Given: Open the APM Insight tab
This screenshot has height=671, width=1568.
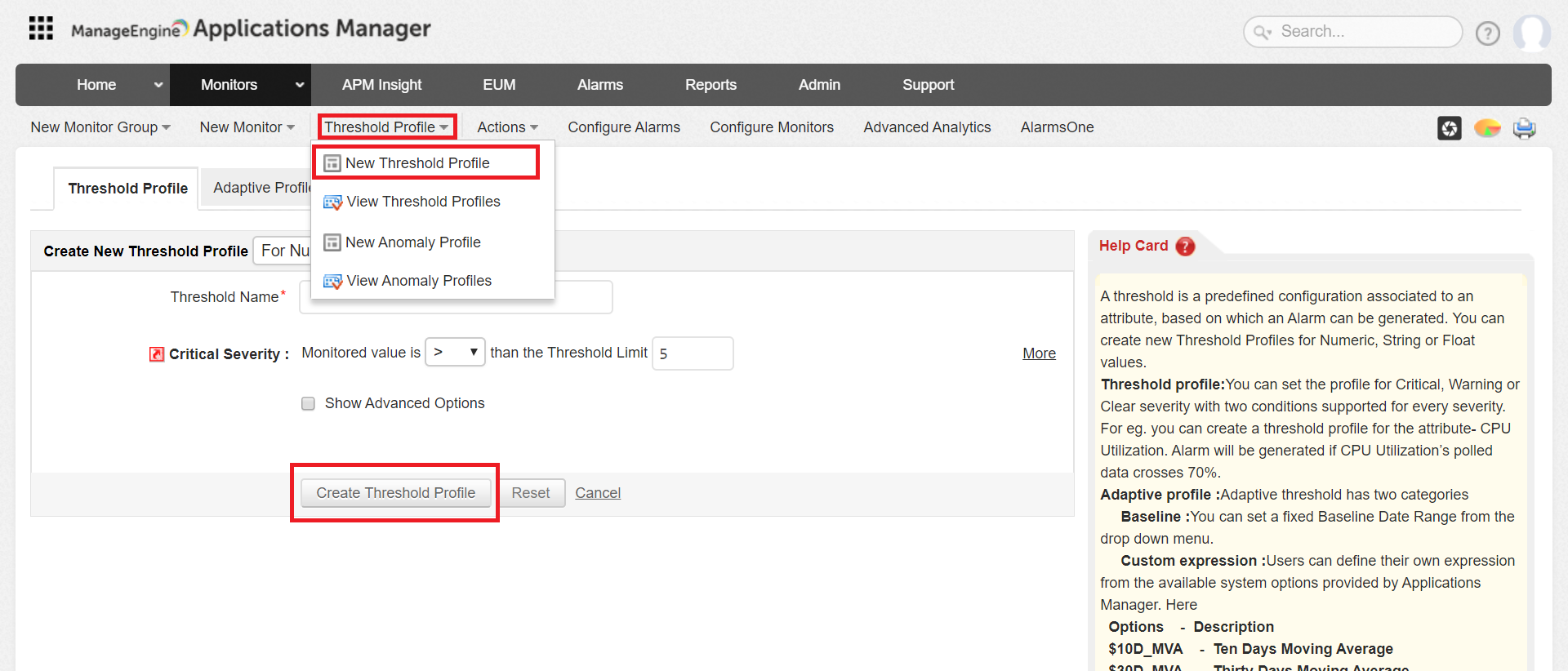Looking at the screenshot, I should (382, 85).
